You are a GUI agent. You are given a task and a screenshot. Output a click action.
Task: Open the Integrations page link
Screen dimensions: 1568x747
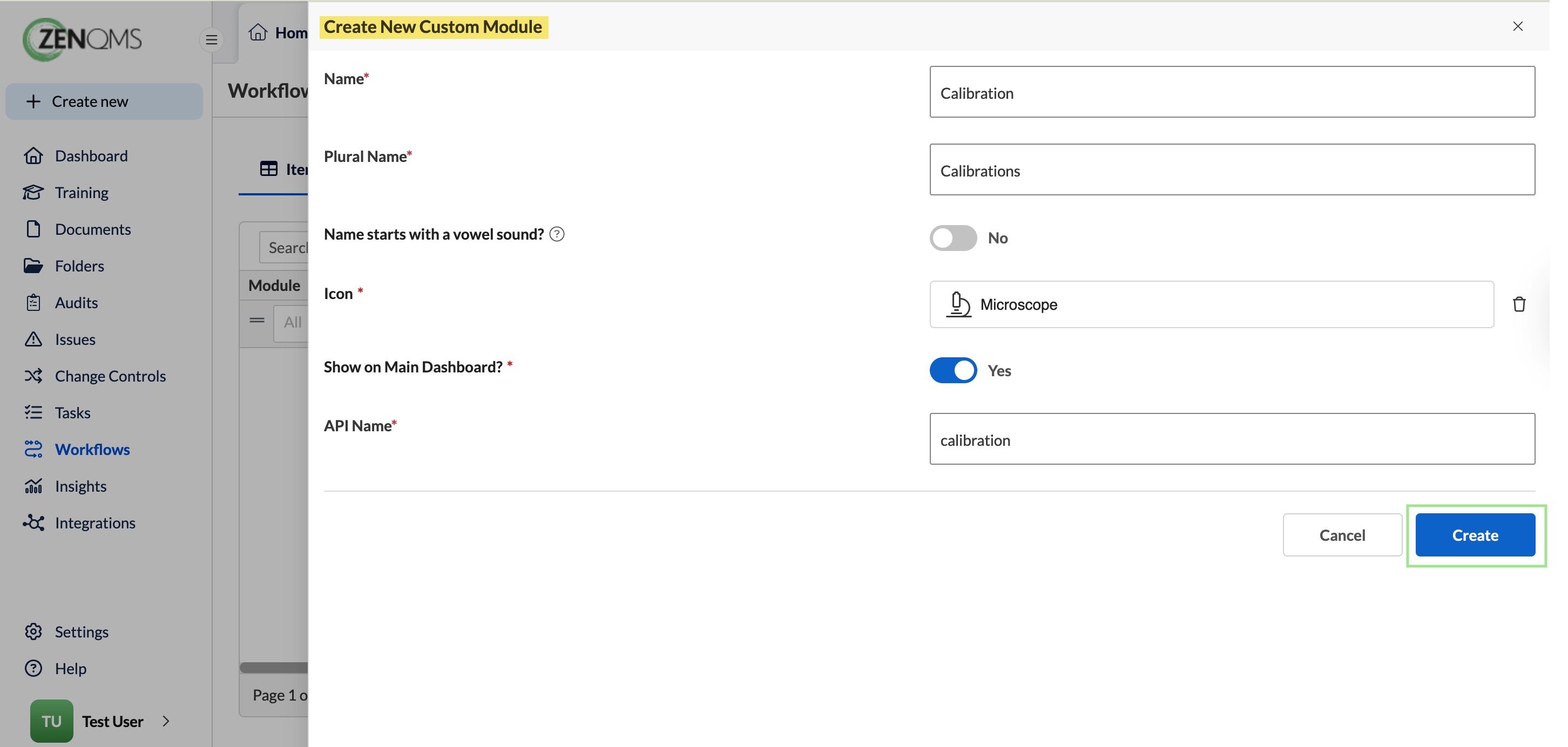(x=95, y=522)
